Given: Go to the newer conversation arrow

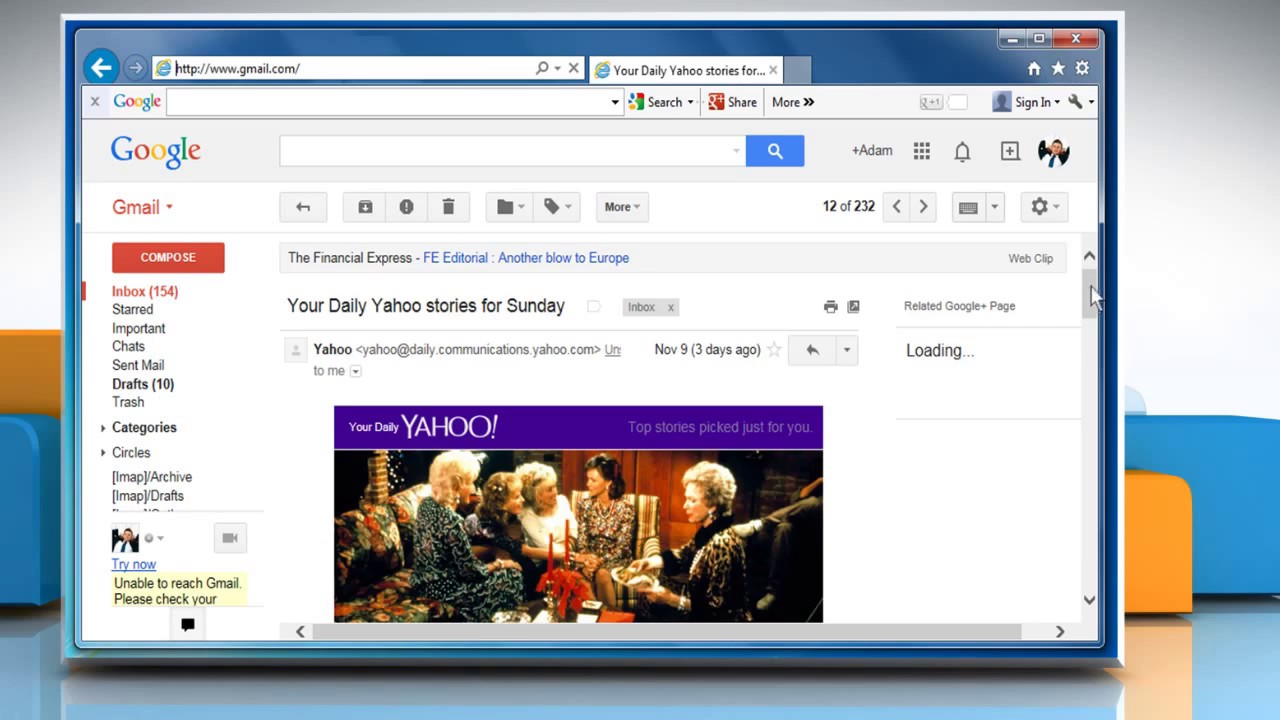Looking at the screenshot, I should point(896,207).
